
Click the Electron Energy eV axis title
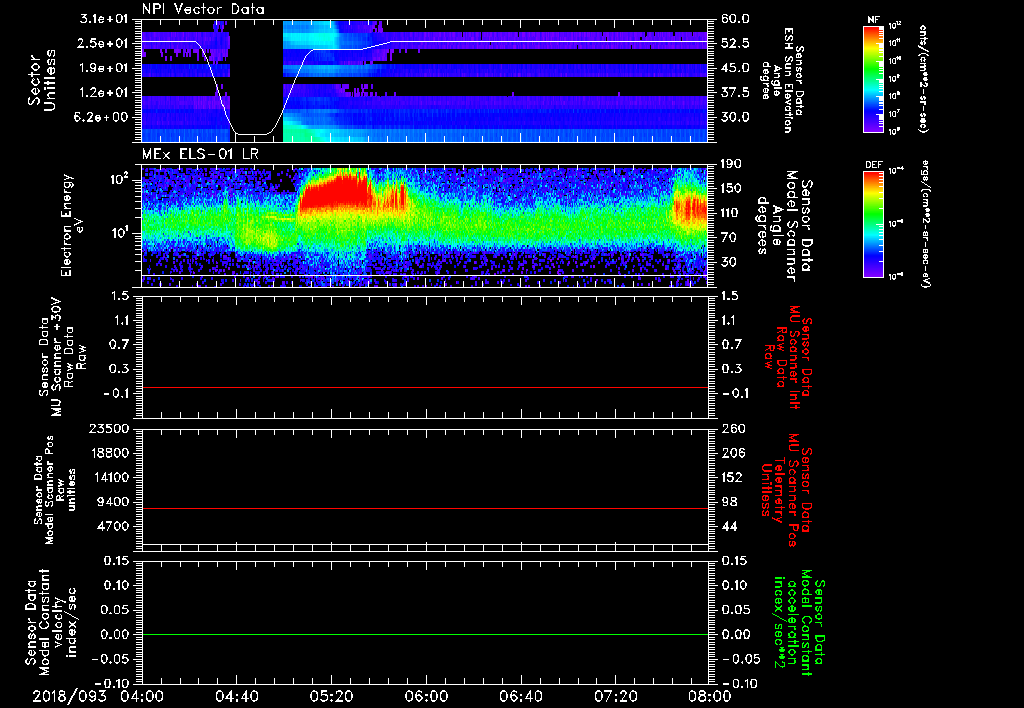pos(74,225)
